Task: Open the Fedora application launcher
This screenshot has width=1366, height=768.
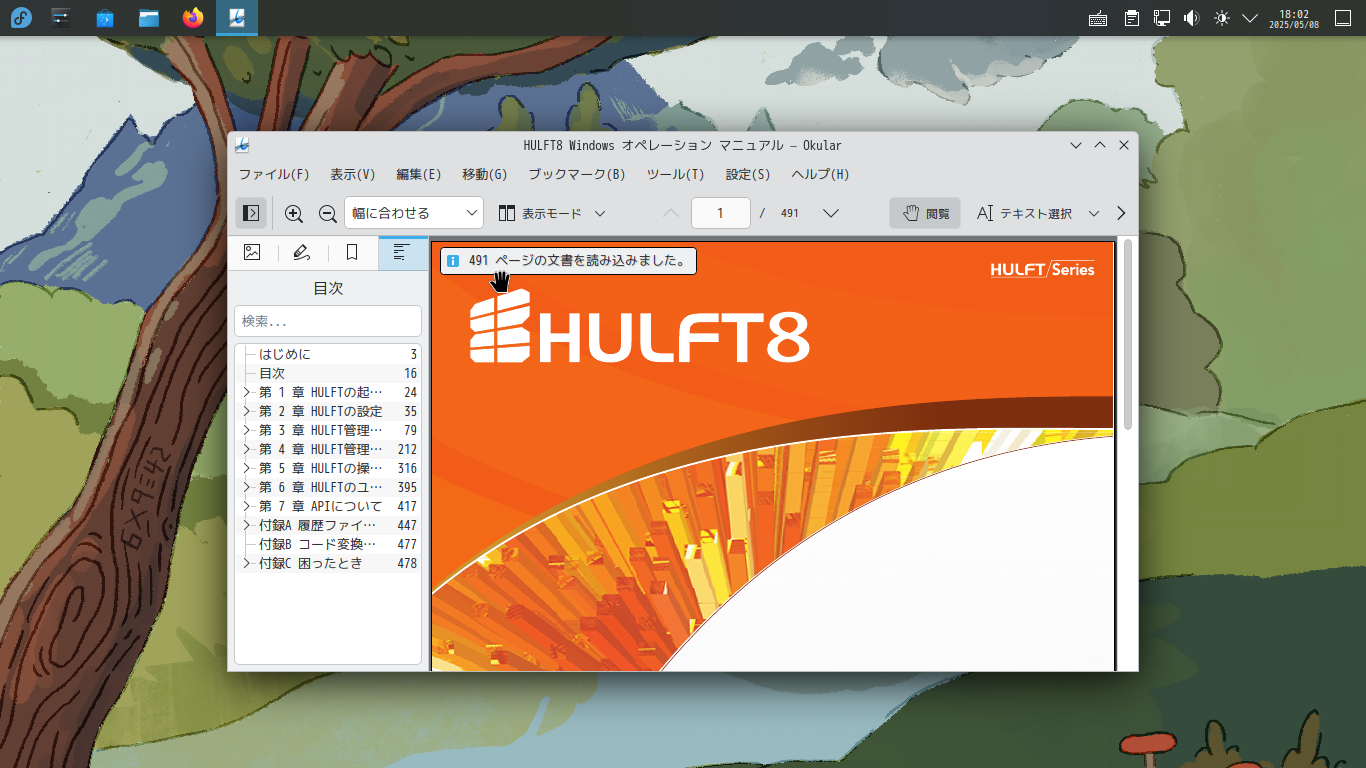Action: point(21,17)
